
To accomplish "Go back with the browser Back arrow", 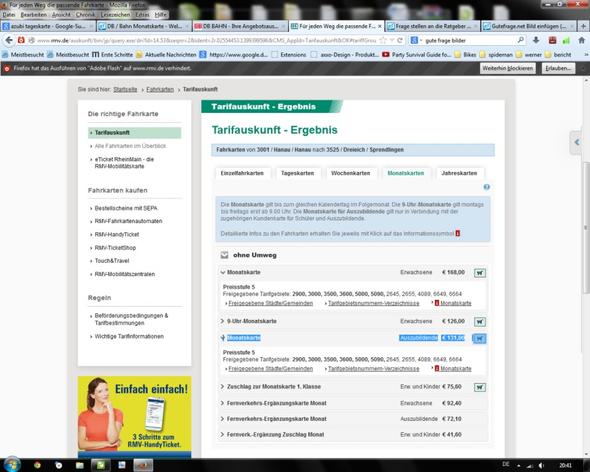I will tap(9, 40).
